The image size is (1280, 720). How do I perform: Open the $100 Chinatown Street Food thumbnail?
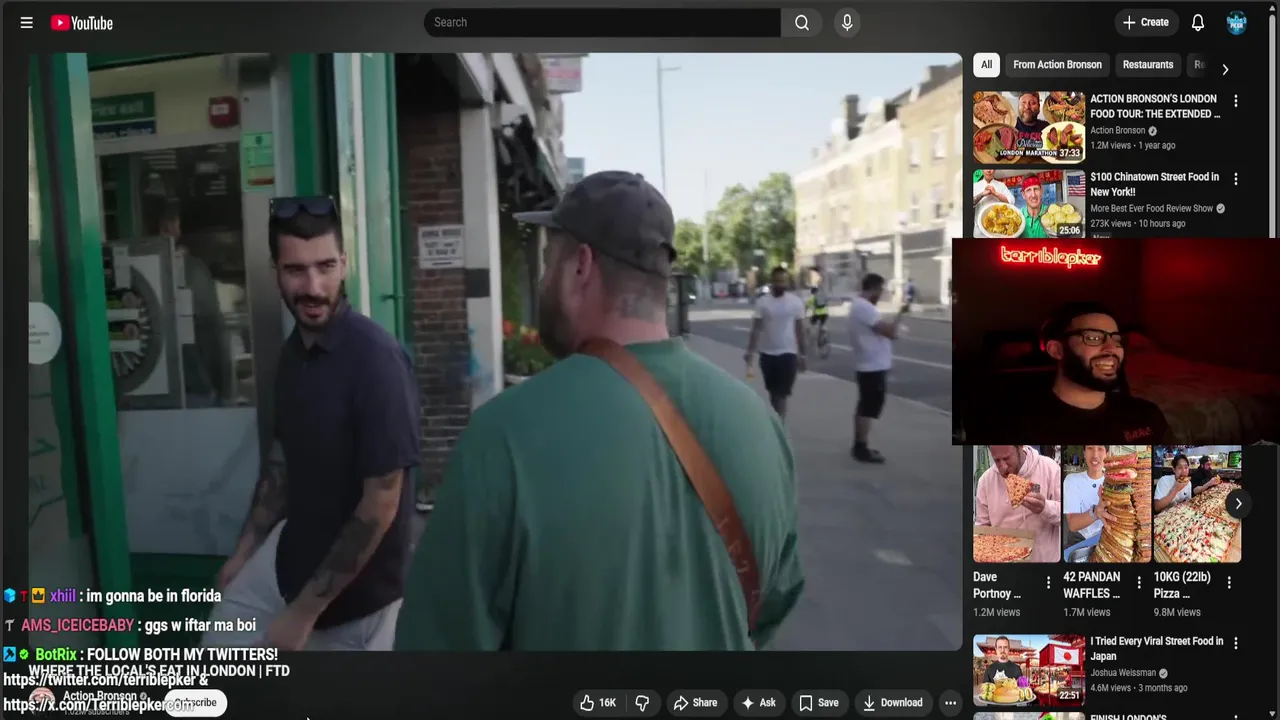coord(1029,204)
